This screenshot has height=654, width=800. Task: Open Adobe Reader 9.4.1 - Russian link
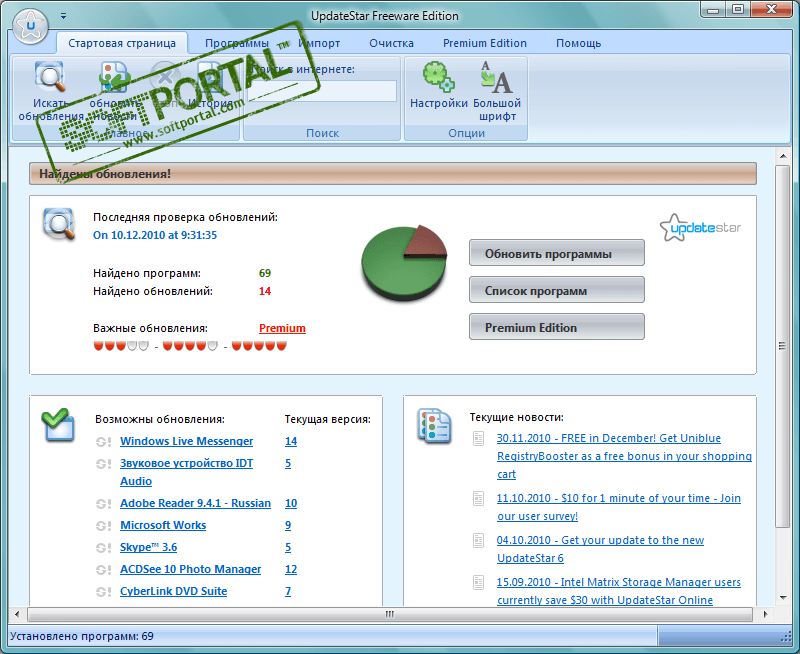pos(195,503)
